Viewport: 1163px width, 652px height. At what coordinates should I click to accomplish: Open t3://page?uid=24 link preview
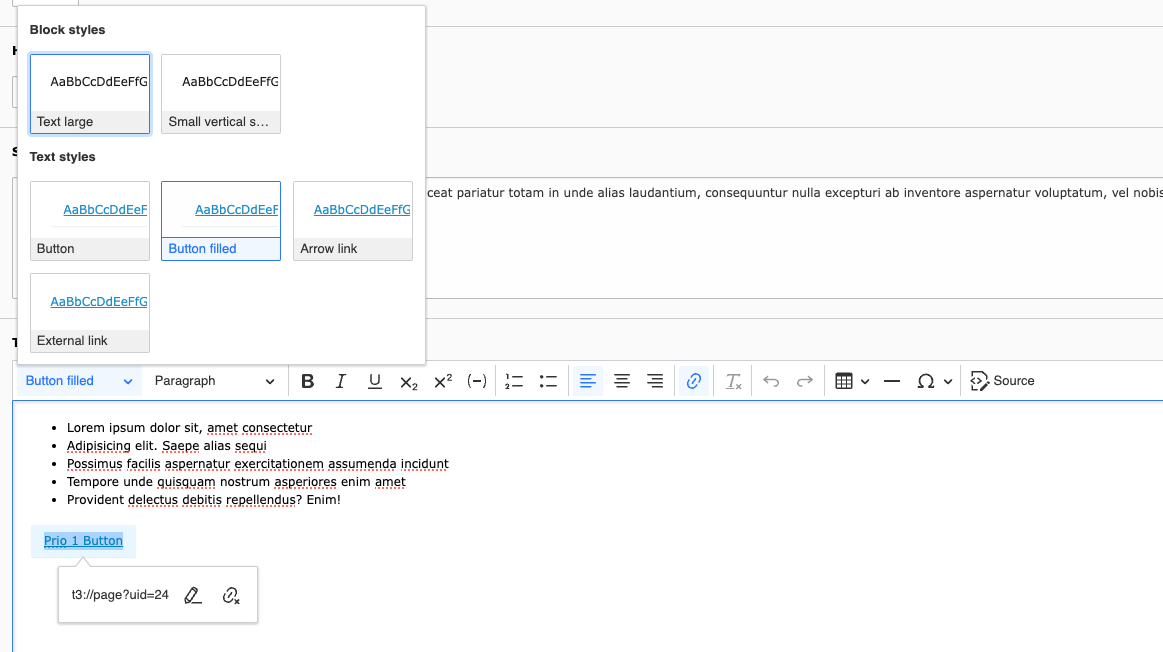pos(120,595)
